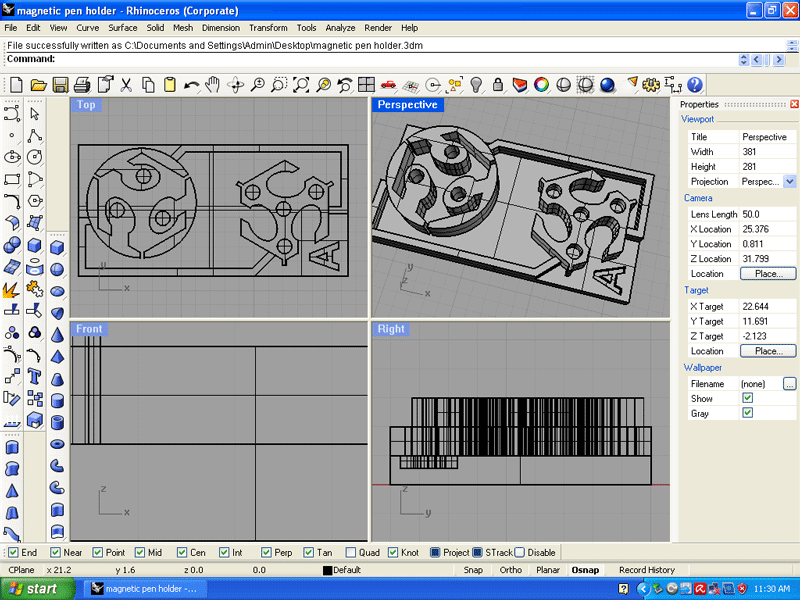Viewport: 800px width, 600px height.
Task: Click the Zoom Extents icon
Action: 301,85
